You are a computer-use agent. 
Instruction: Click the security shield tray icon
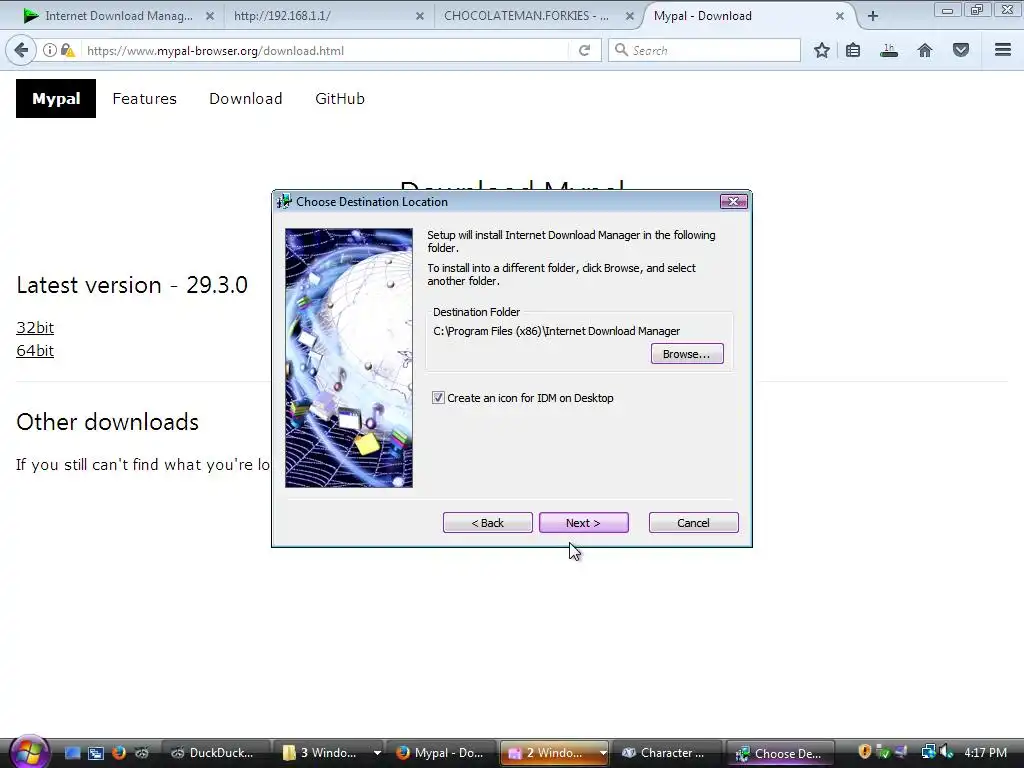(865, 752)
